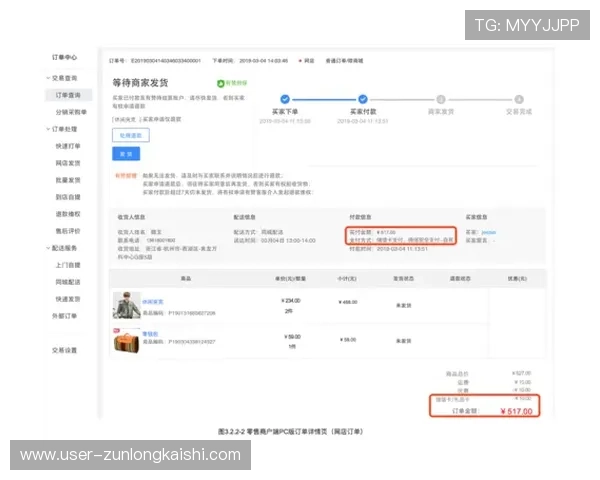This screenshot has width=600, height=480.
Task: Open 批量发货 in the sidebar
Action: 68,180
